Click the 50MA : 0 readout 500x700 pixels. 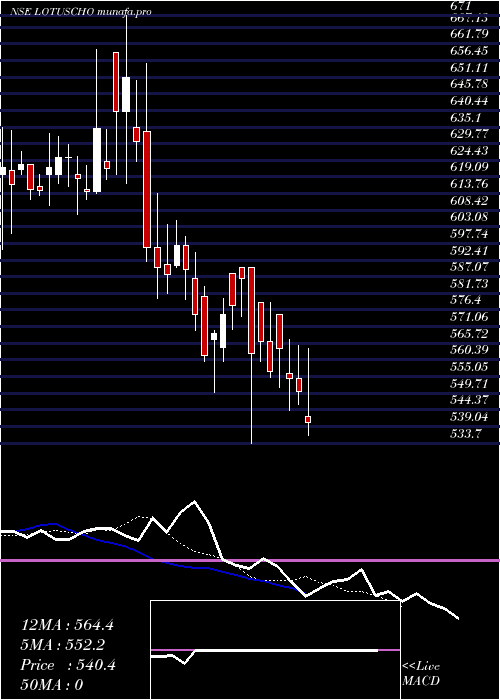point(52,685)
